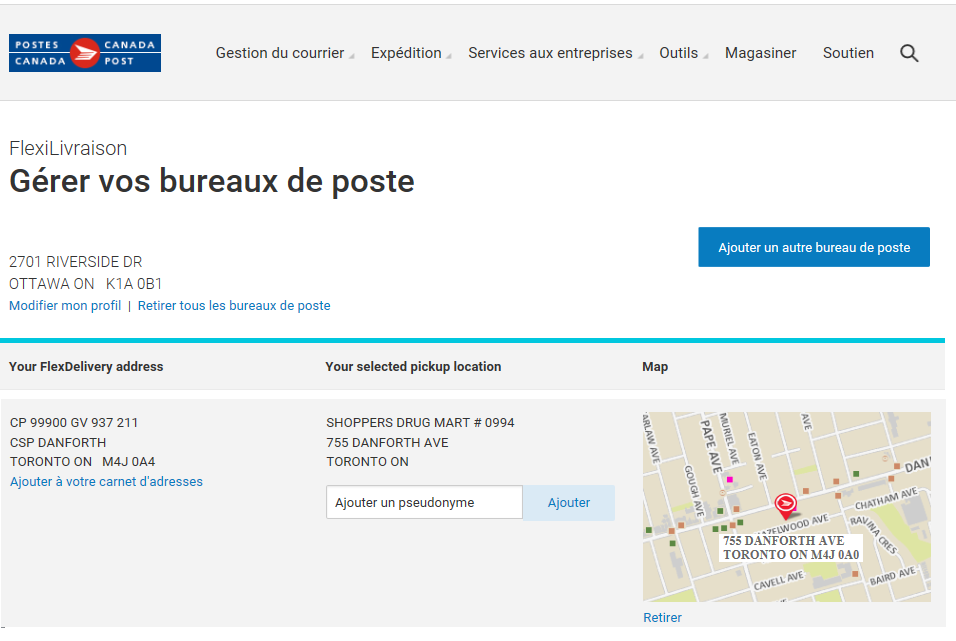
Task: Open the search magnifier icon
Action: click(x=909, y=53)
